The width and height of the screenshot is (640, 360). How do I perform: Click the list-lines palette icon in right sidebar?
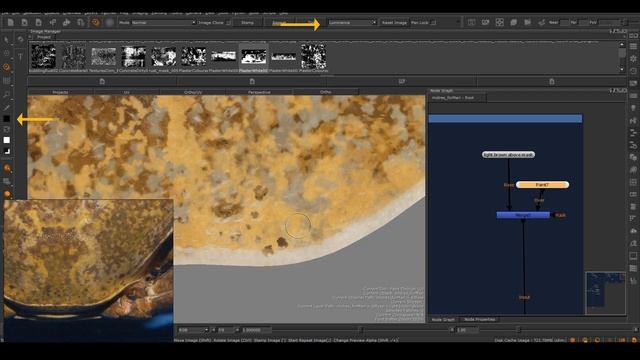[633, 47]
